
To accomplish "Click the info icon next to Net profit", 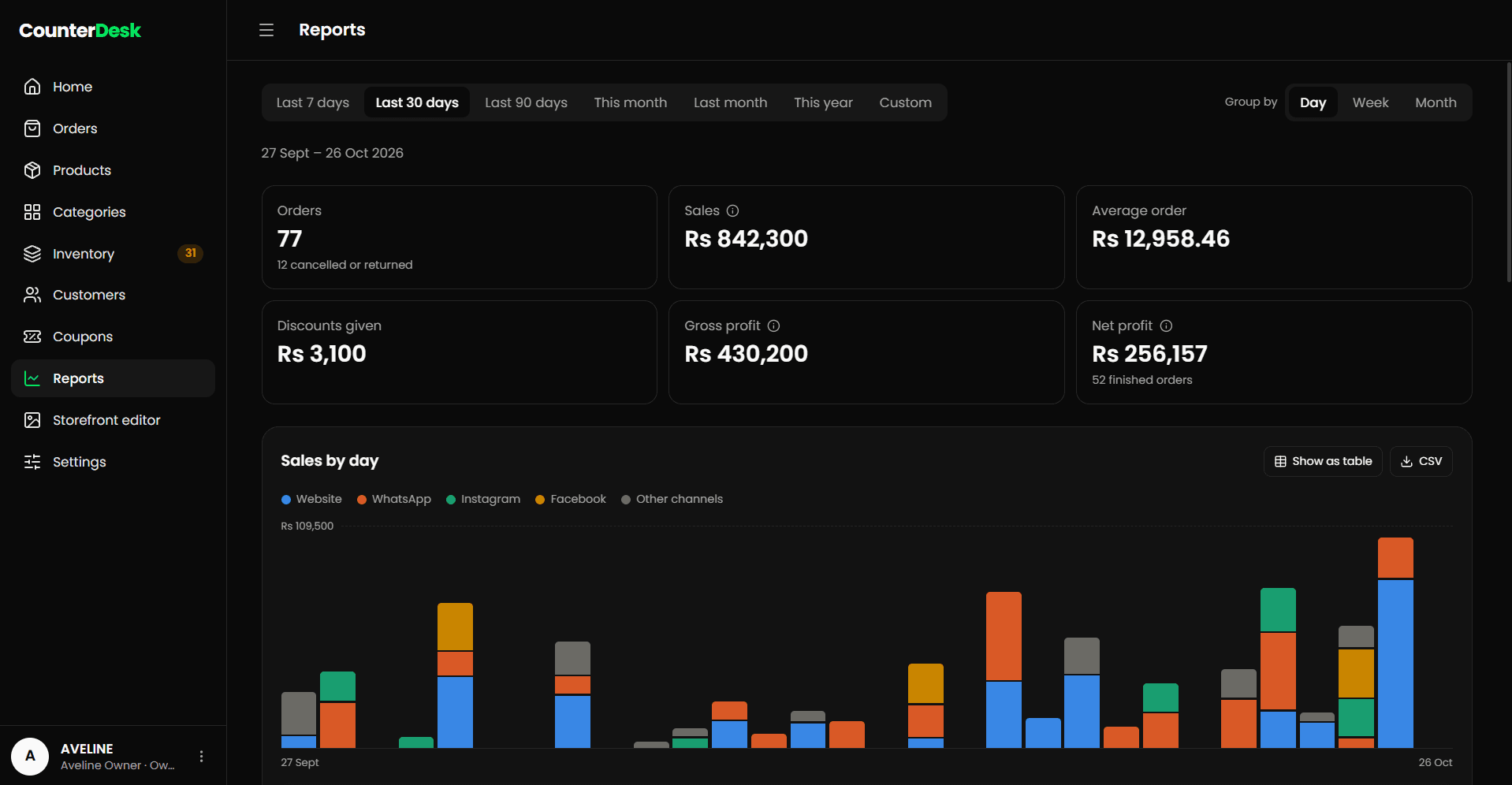I will click(x=1166, y=326).
